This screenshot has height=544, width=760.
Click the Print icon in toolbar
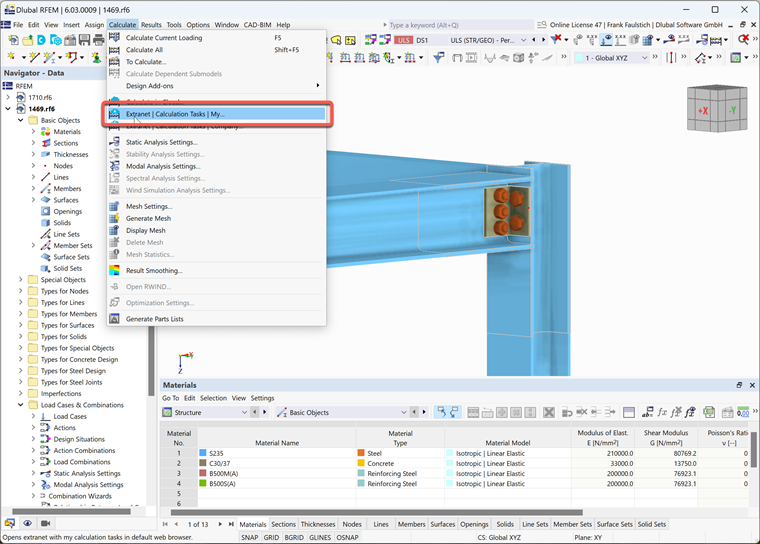click(99, 40)
